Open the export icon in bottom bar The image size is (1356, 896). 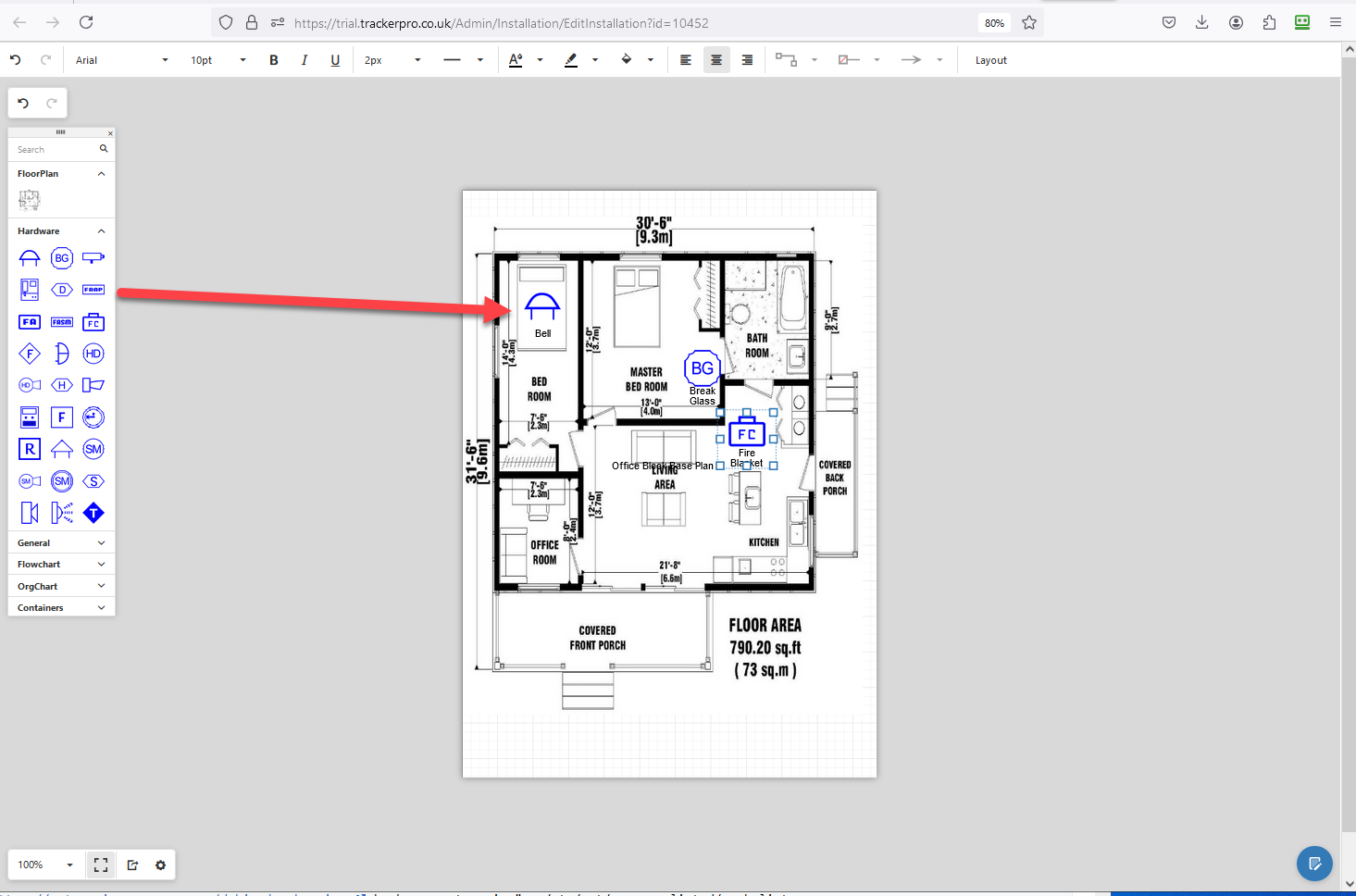click(x=132, y=865)
